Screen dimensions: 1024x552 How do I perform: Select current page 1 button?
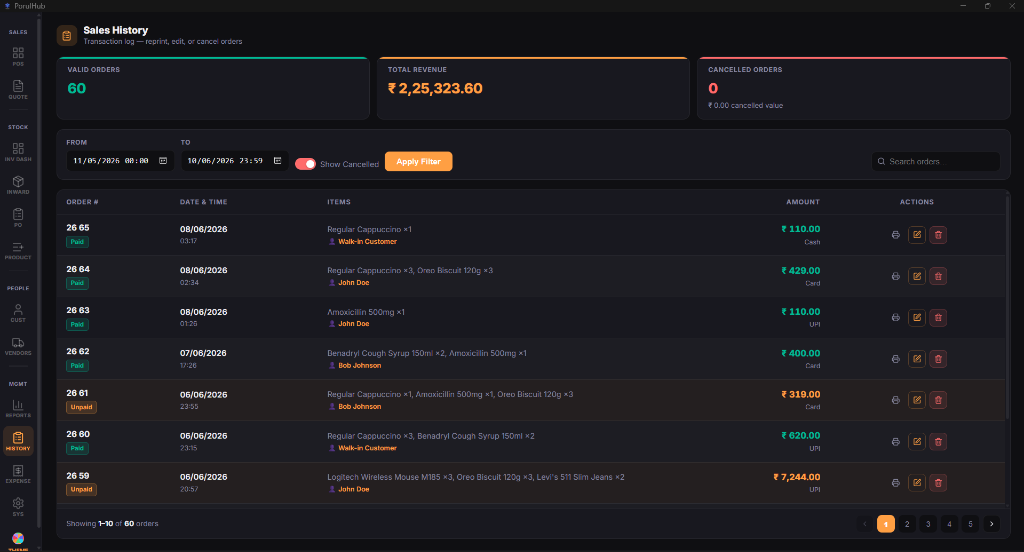886,524
